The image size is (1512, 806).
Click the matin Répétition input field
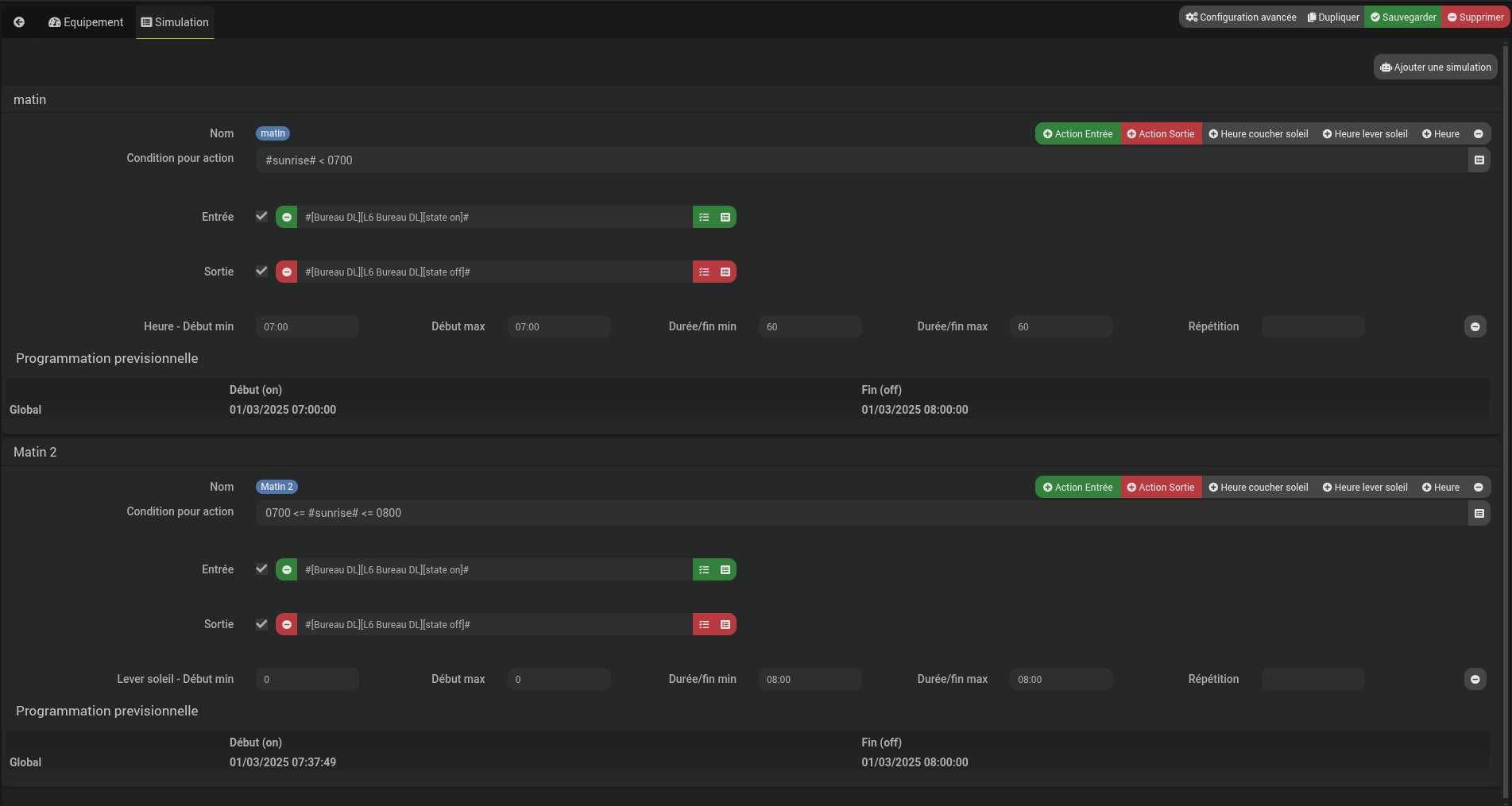[1313, 326]
